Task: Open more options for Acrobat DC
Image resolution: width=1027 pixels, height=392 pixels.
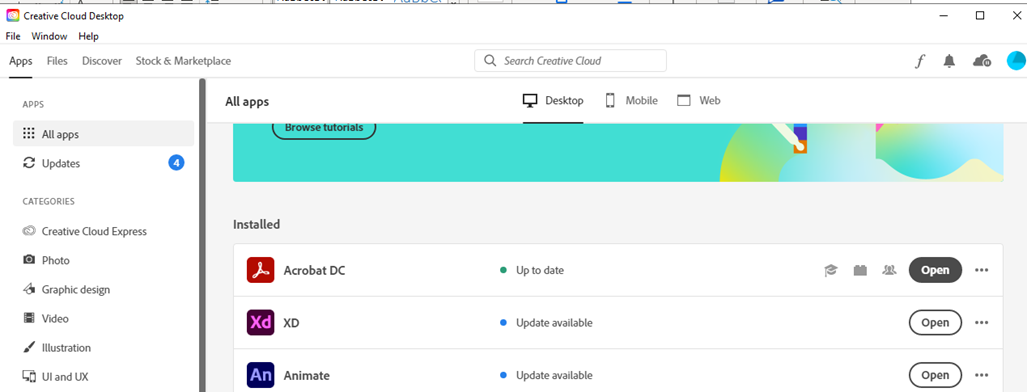Action: pyautogui.click(x=981, y=270)
